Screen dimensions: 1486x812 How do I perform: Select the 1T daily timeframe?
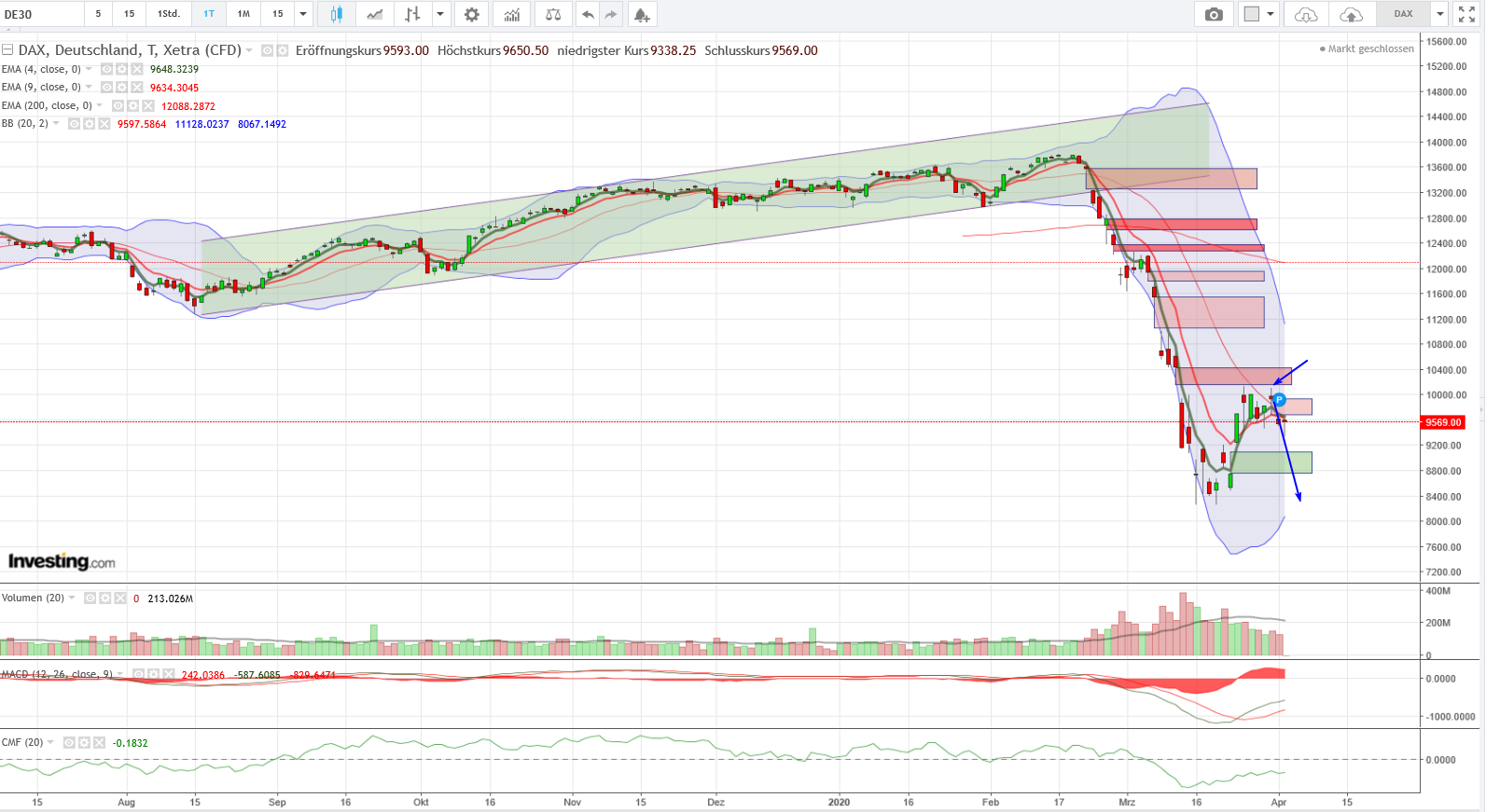point(209,14)
